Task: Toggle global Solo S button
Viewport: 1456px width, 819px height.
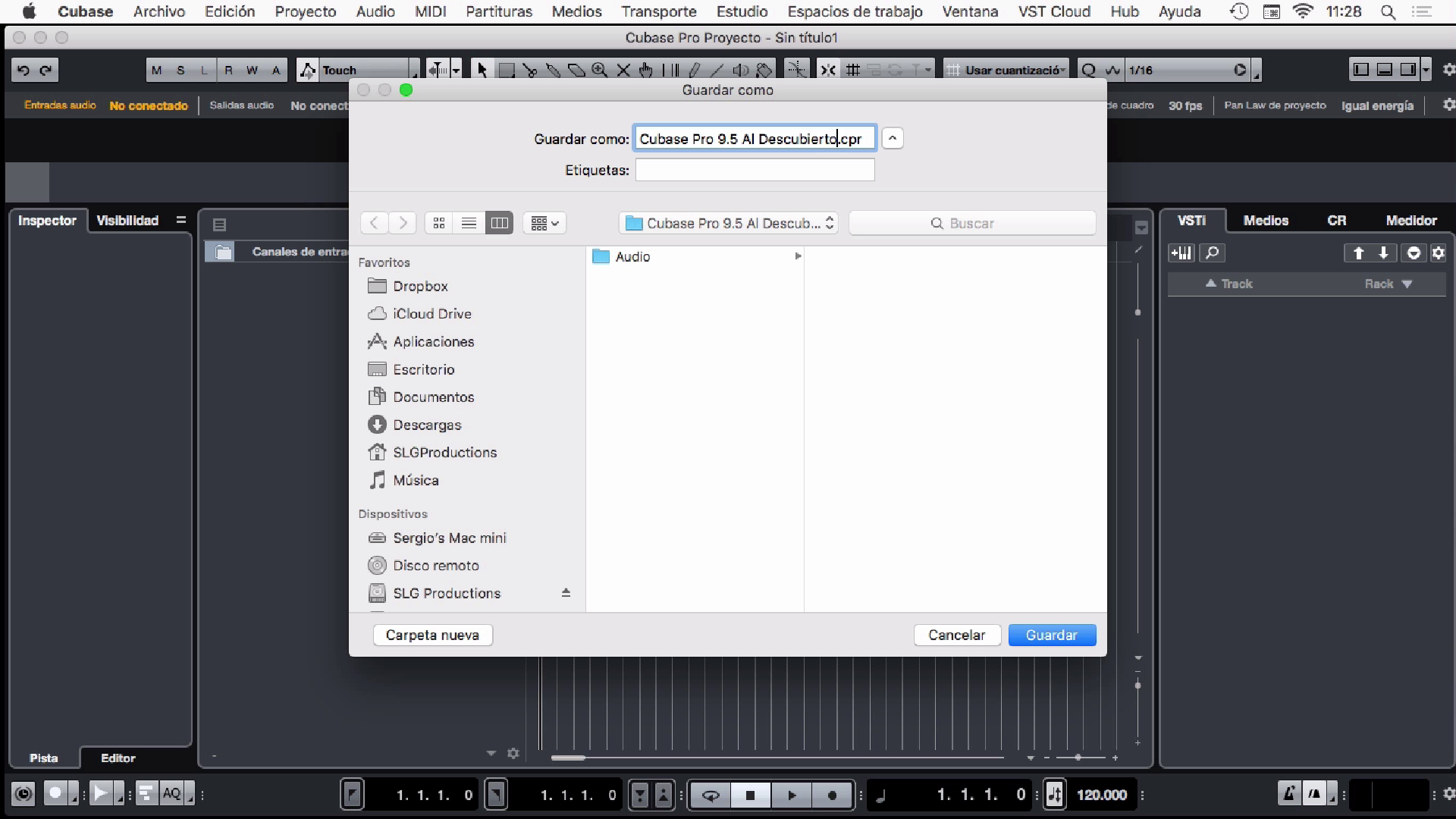Action: pos(180,71)
